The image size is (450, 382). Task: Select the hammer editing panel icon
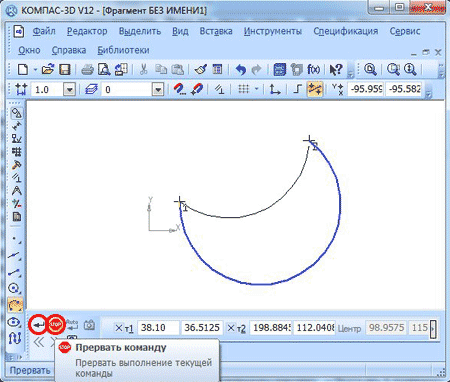click(16, 165)
